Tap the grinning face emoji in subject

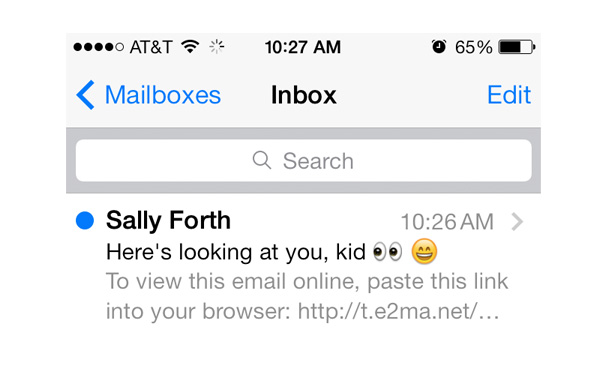point(424,251)
